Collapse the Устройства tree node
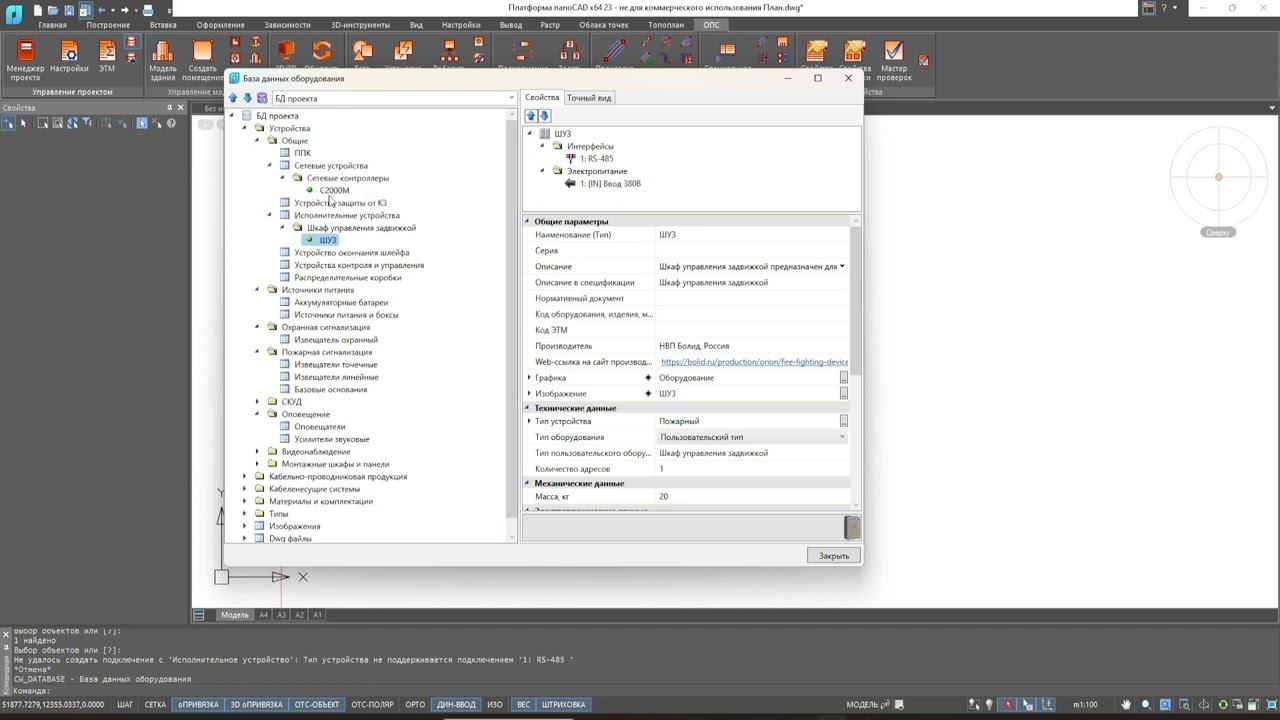This screenshot has height=720, width=1280. coord(245,128)
